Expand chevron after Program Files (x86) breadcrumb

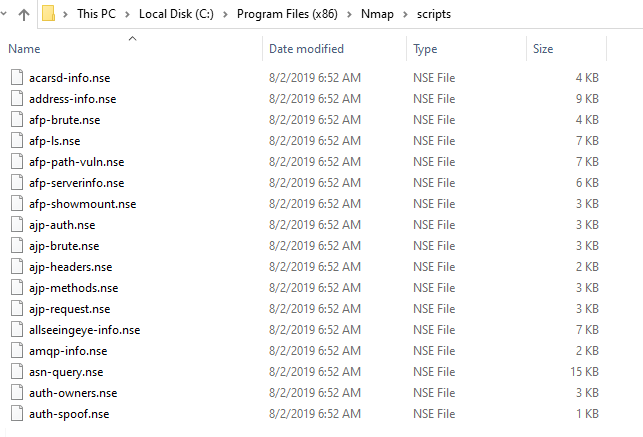pos(349,14)
